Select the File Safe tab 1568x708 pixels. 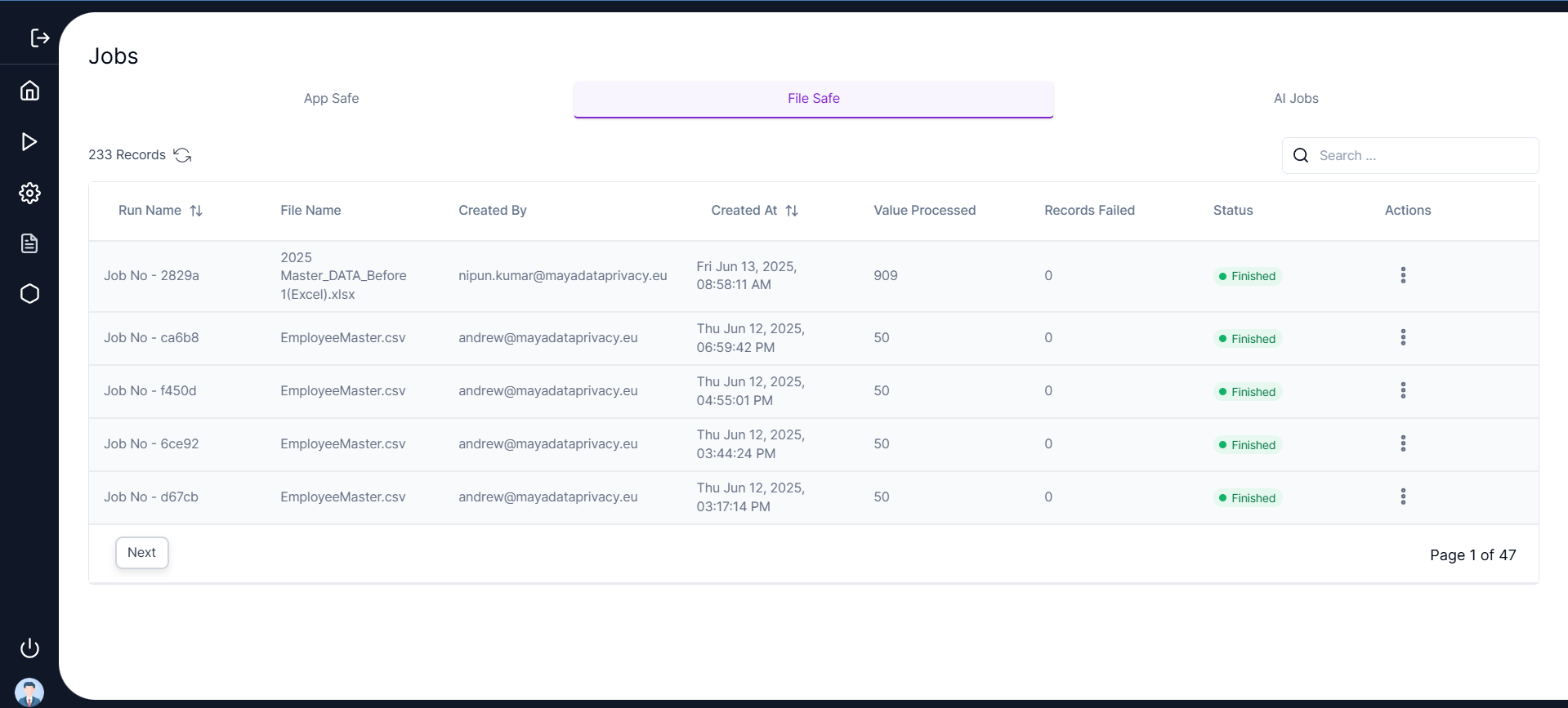pyautogui.click(x=813, y=99)
